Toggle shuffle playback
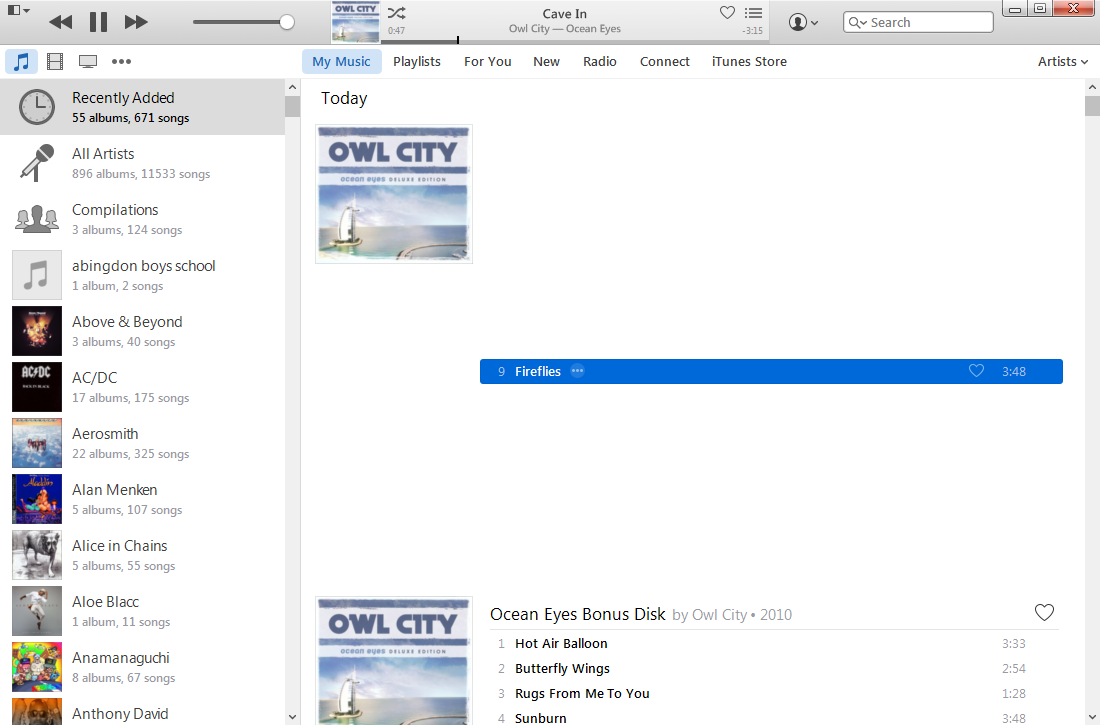This screenshot has height=725, width=1100. 396,13
